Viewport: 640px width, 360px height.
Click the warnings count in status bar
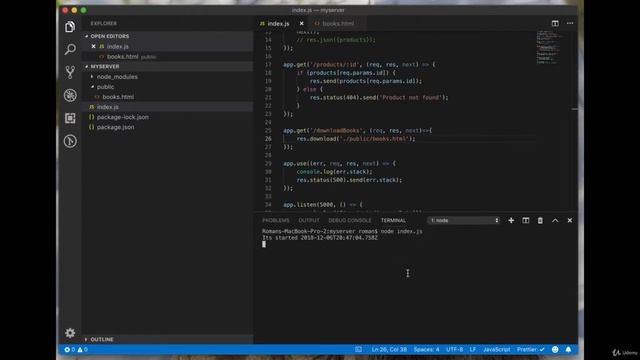82,349
